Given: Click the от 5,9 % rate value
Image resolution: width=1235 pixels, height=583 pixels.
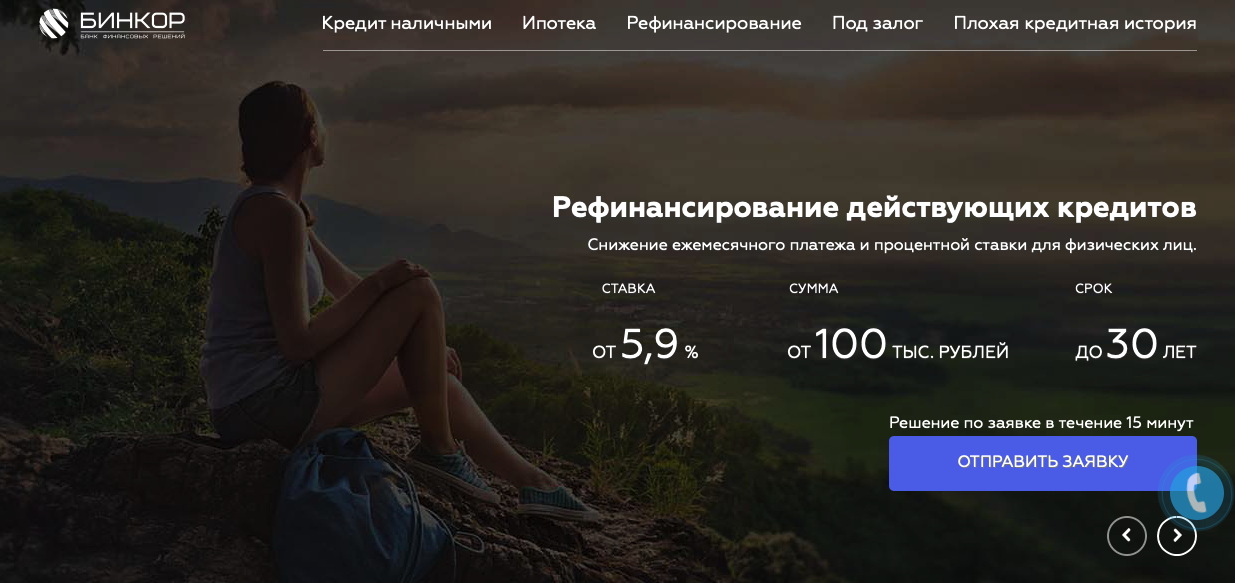Looking at the screenshot, I should [x=645, y=346].
